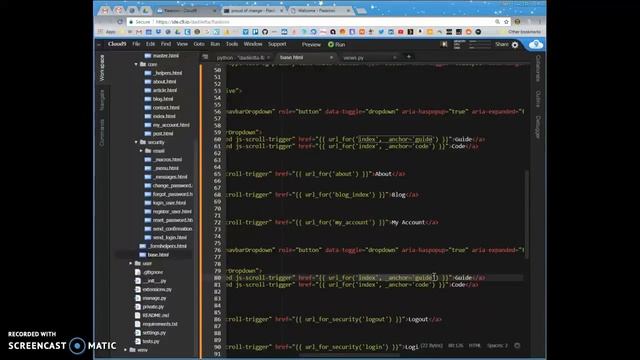The image size is (640, 360).
Task: Open the Workspace side panel
Action: (102, 68)
